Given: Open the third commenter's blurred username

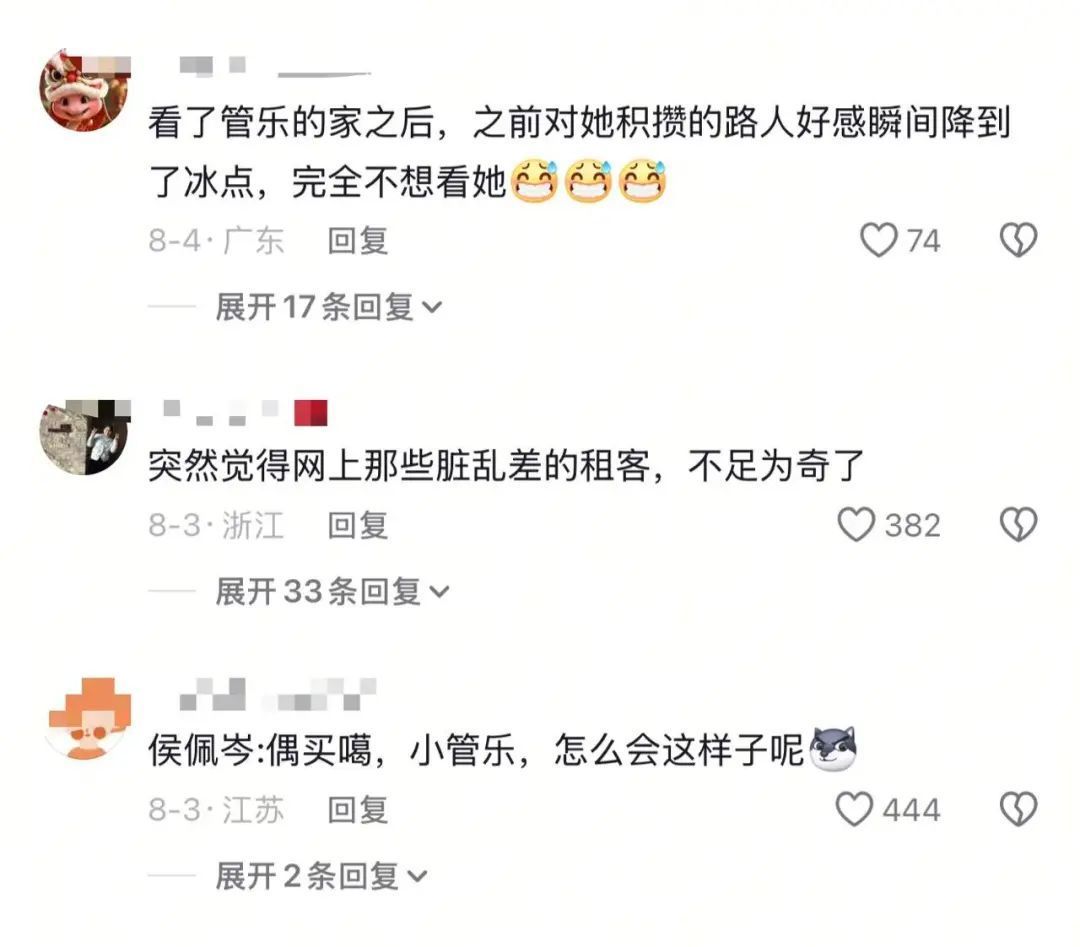Looking at the screenshot, I should pos(277,694).
